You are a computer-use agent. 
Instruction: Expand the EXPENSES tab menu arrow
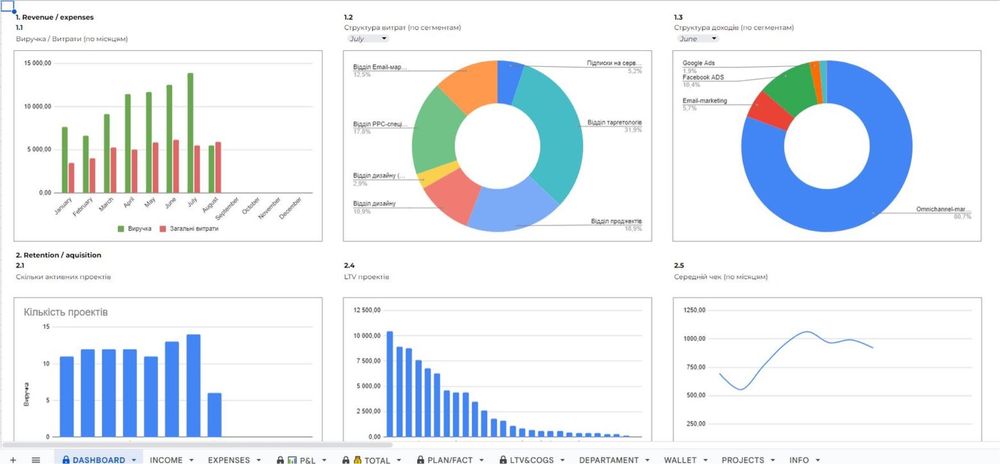(x=258, y=460)
